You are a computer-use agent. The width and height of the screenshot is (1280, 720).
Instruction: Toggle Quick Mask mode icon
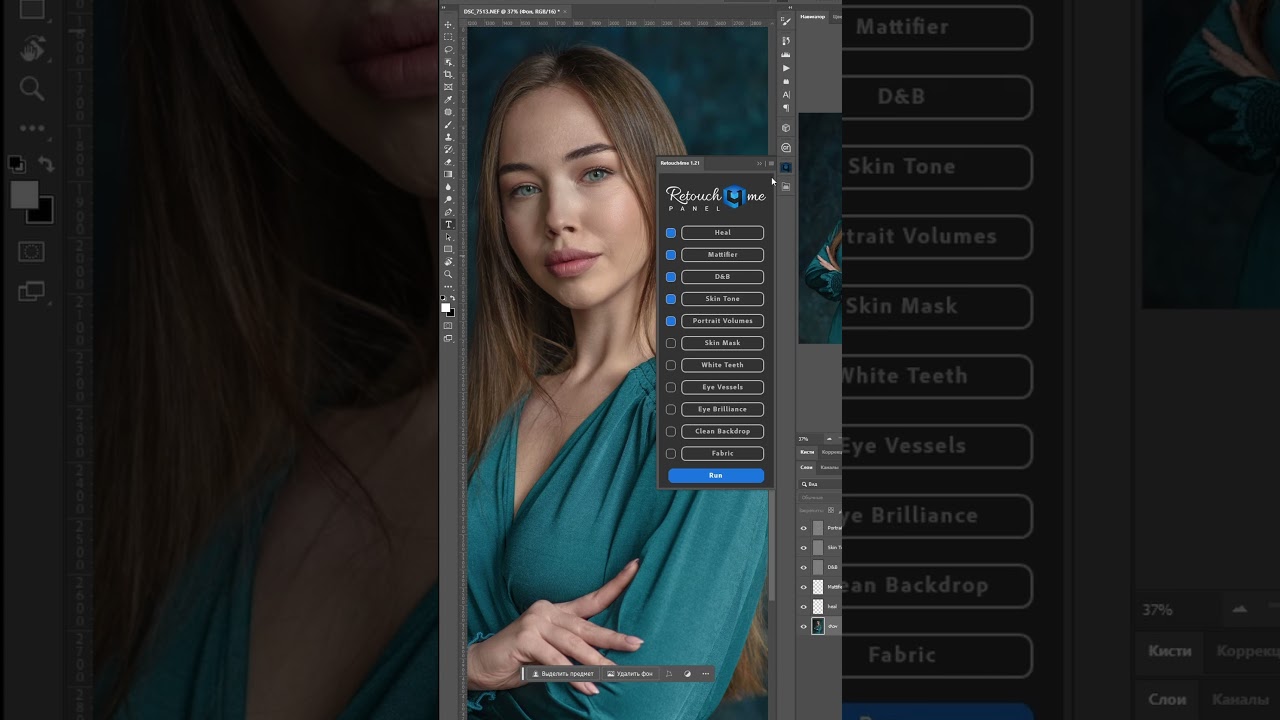(448, 325)
